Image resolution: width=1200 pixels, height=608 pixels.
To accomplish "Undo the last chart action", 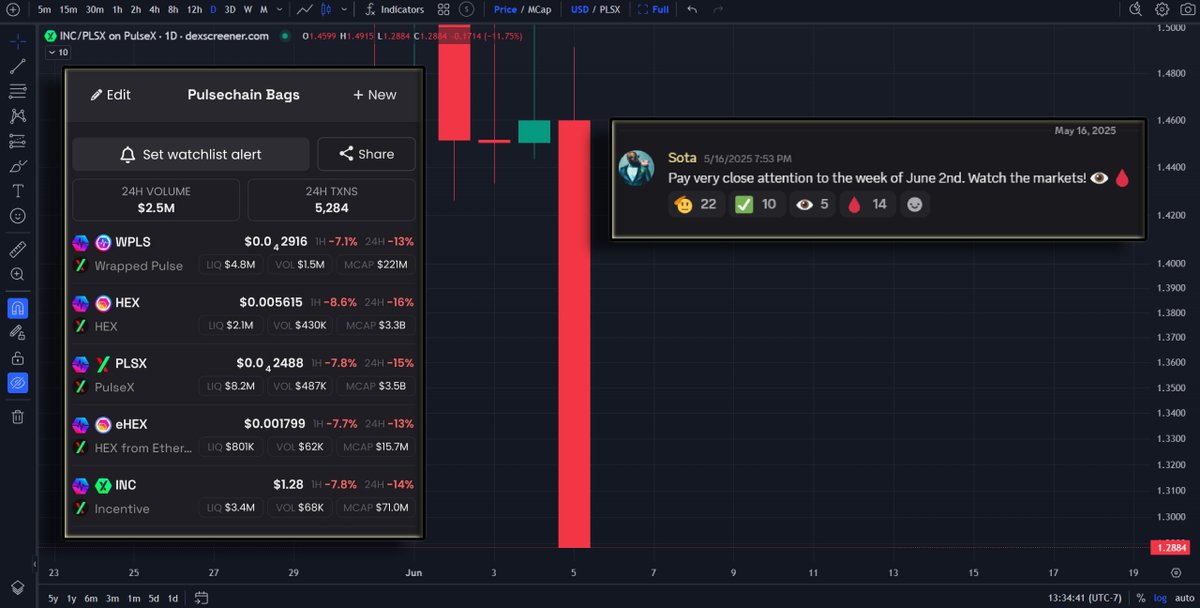I will [x=692, y=9].
